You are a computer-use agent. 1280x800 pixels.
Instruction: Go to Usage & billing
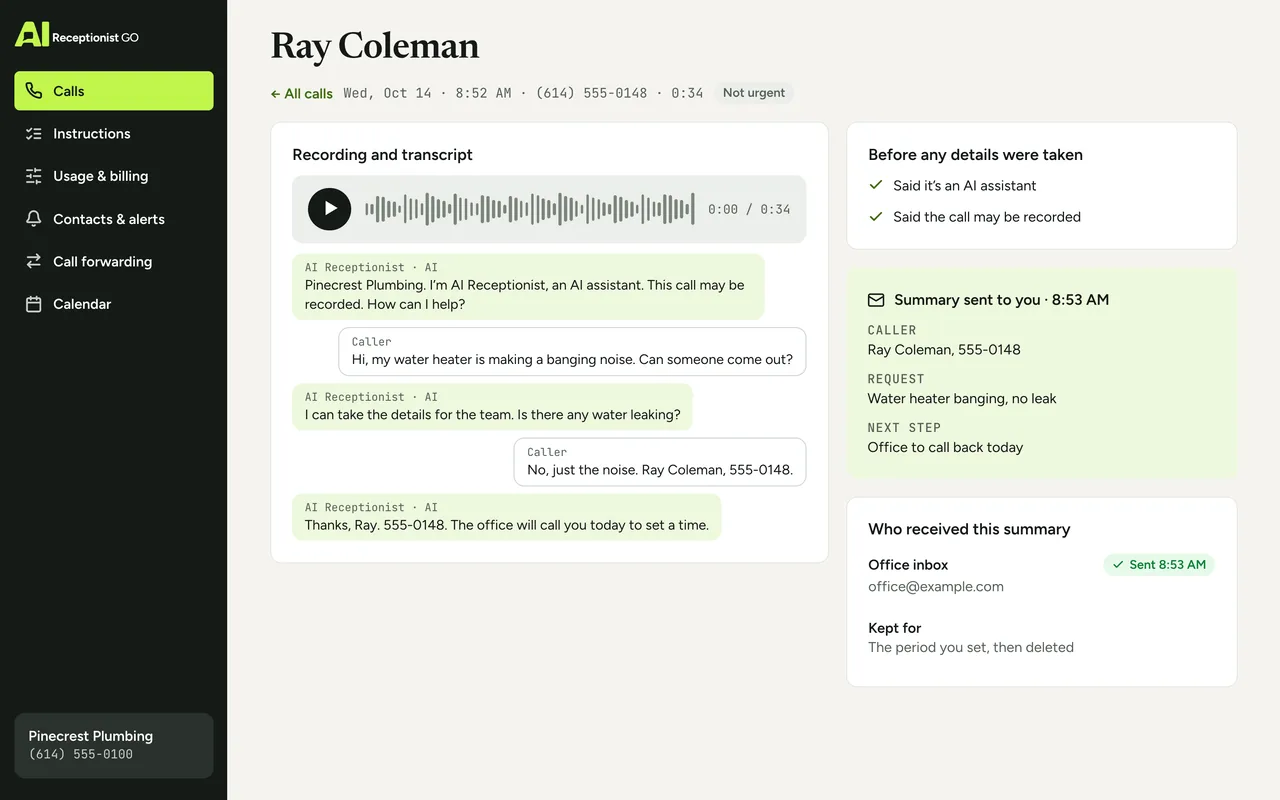pos(114,176)
